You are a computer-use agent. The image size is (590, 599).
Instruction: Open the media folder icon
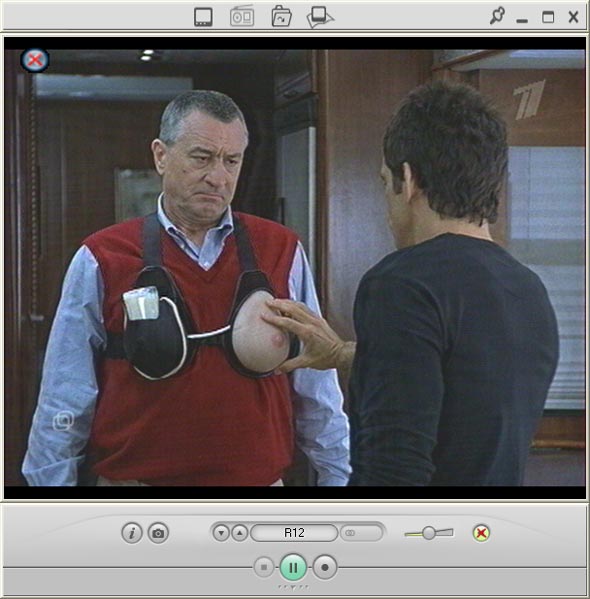click(281, 16)
